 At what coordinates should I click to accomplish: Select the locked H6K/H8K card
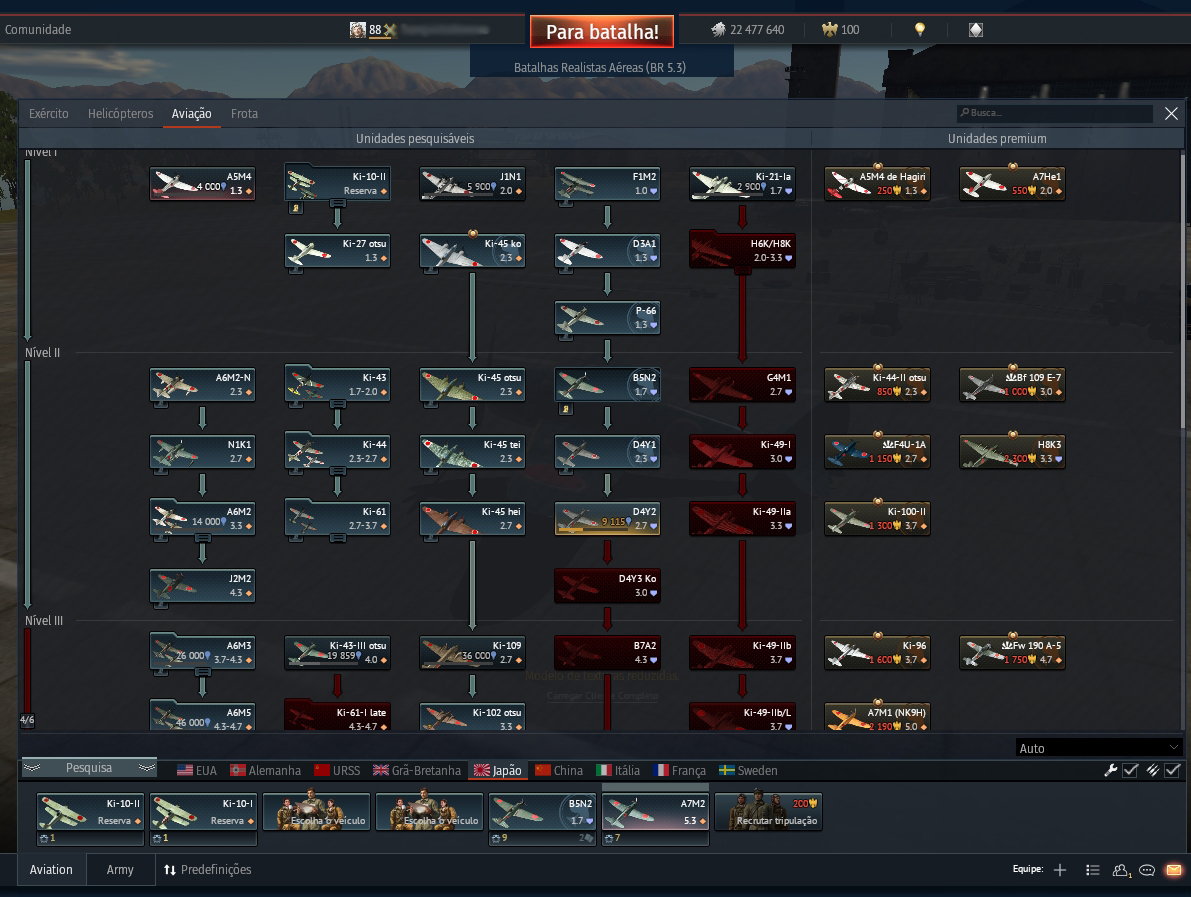742,251
